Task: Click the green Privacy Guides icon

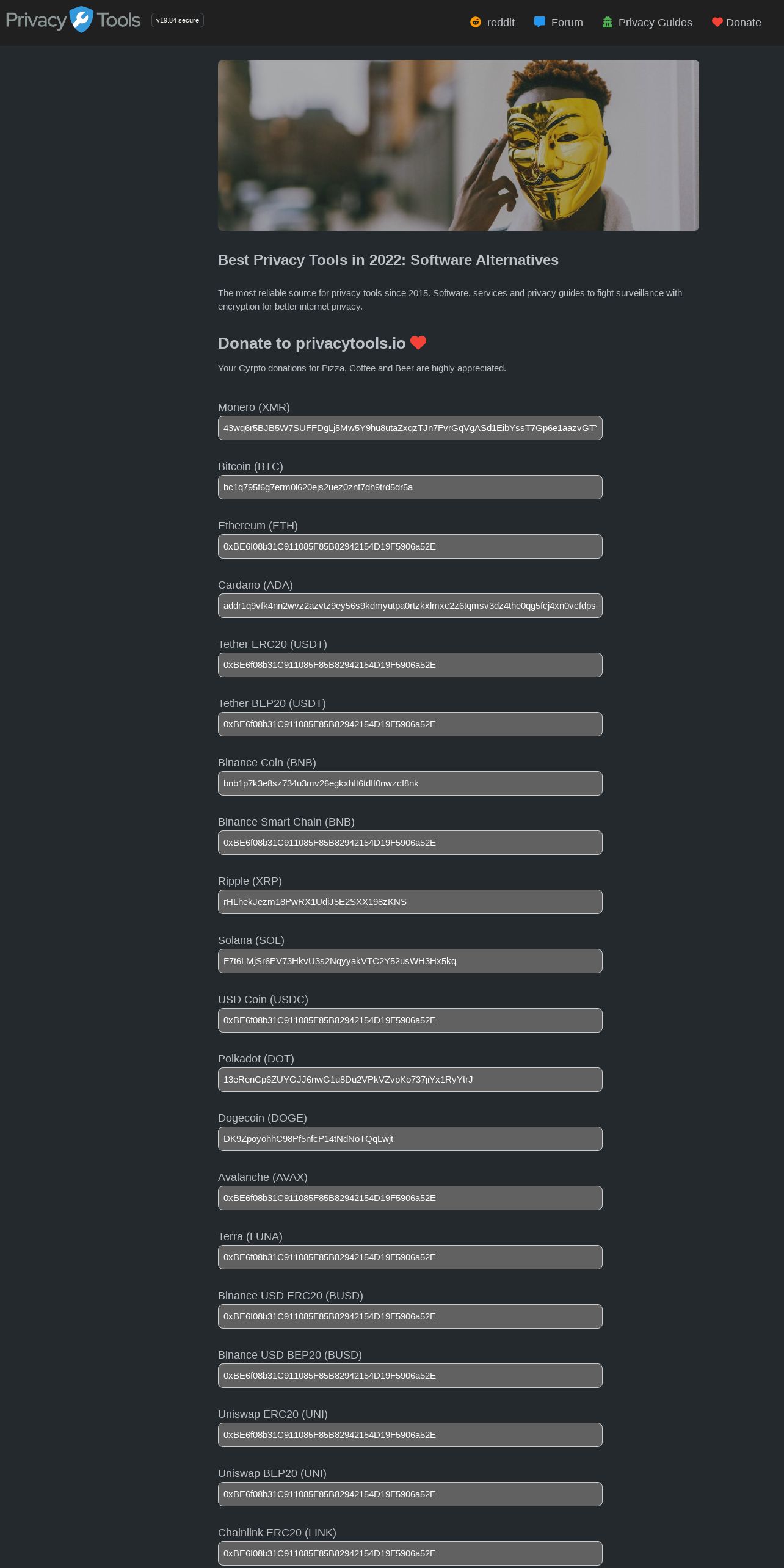Action: tap(607, 22)
